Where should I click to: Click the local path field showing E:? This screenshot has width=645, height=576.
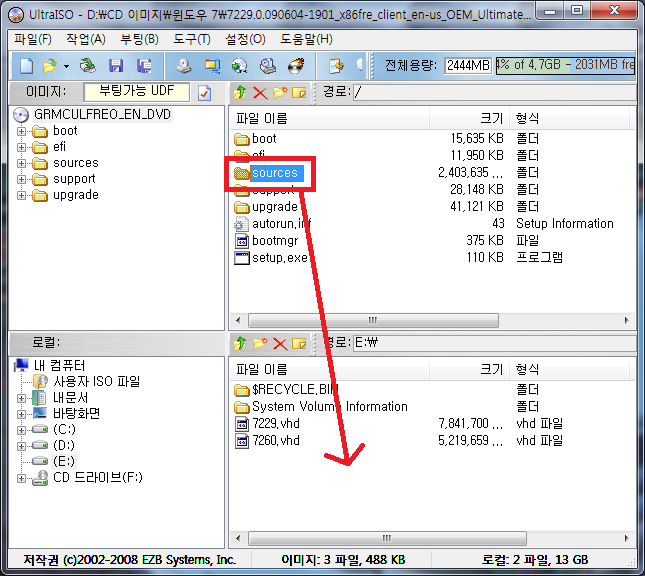495,343
